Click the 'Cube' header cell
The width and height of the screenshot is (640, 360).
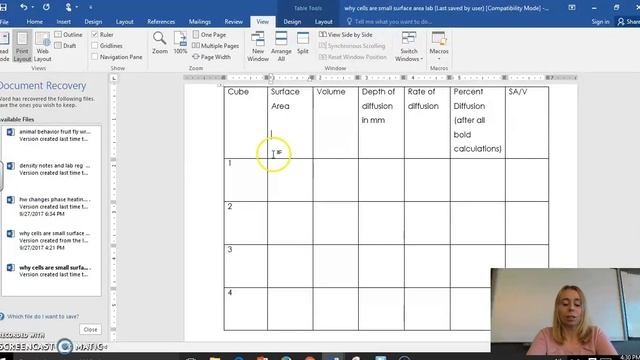coord(246,122)
